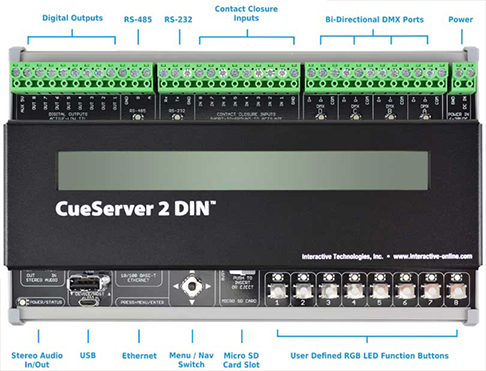Click the green Power terminal block
486x371 pixels.
pyautogui.click(x=464, y=78)
